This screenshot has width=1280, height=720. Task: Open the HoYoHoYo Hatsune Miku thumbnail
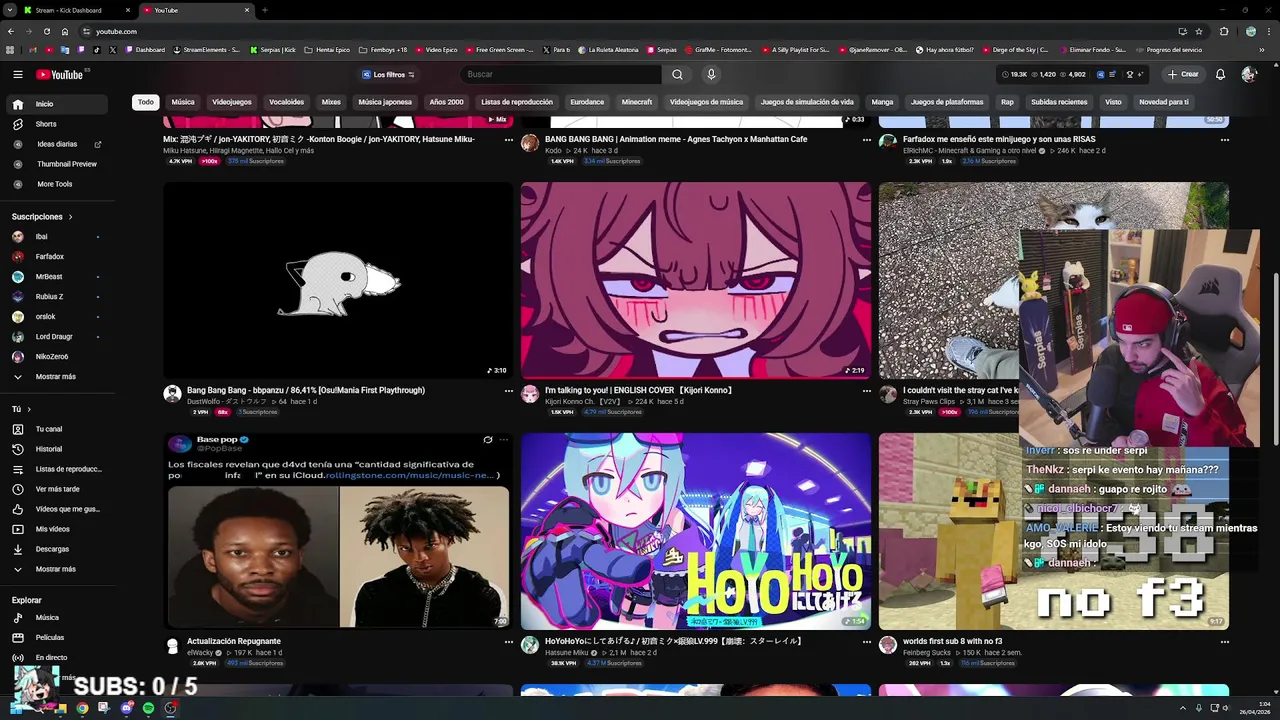tap(696, 531)
